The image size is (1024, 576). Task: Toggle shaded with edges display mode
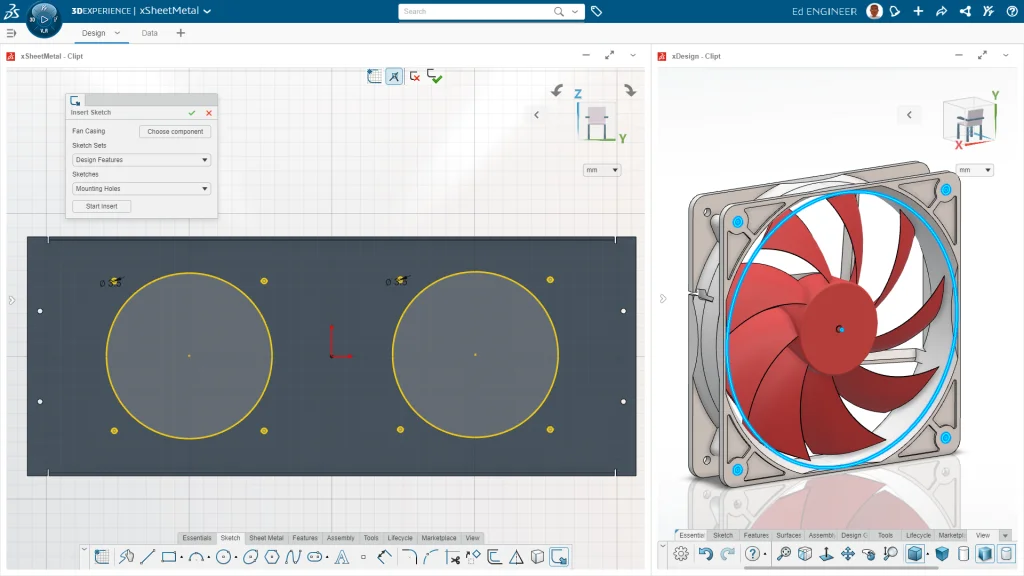click(914, 554)
